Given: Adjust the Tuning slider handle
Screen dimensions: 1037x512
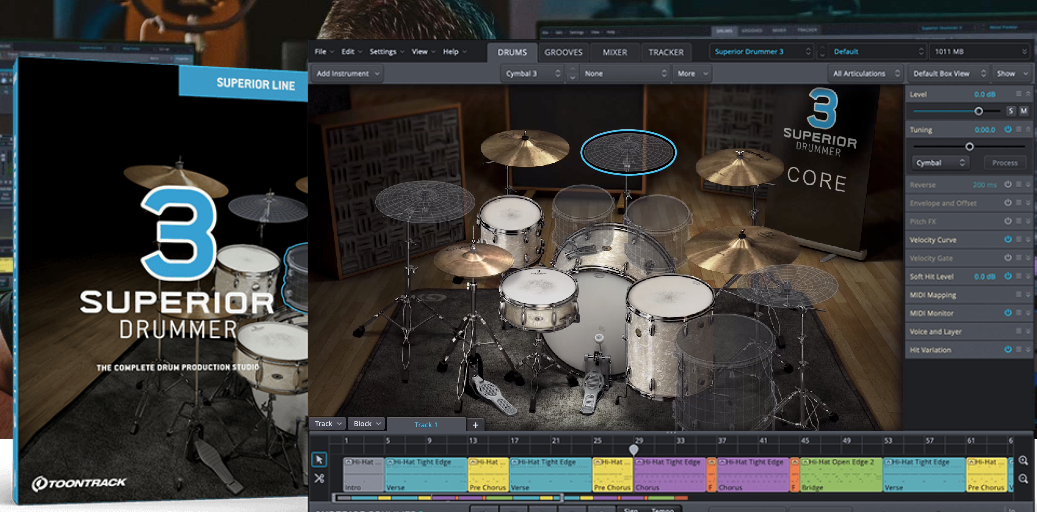Looking at the screenshot, I should point(970,146).
